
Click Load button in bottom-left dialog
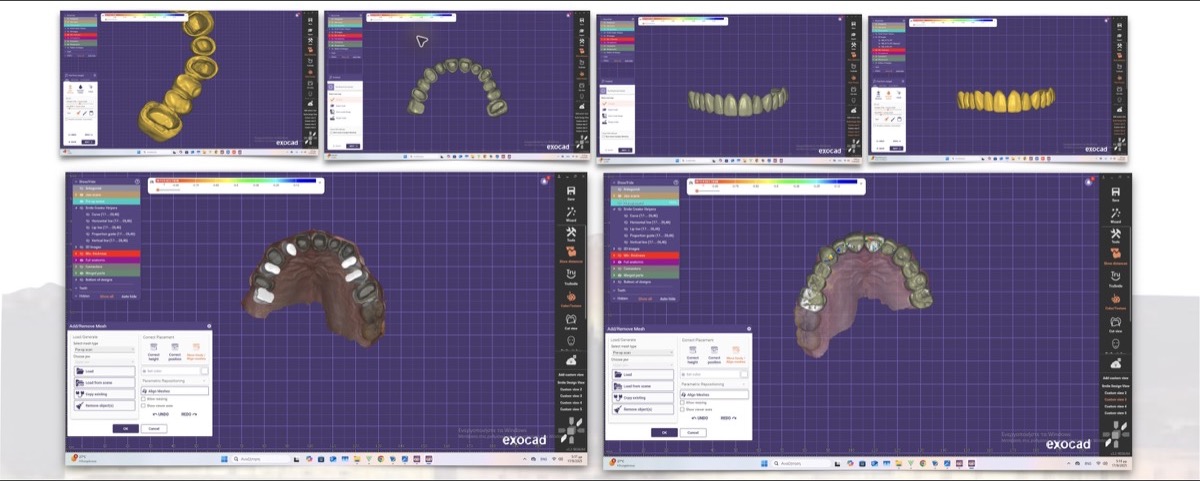(x=104, y=371)
